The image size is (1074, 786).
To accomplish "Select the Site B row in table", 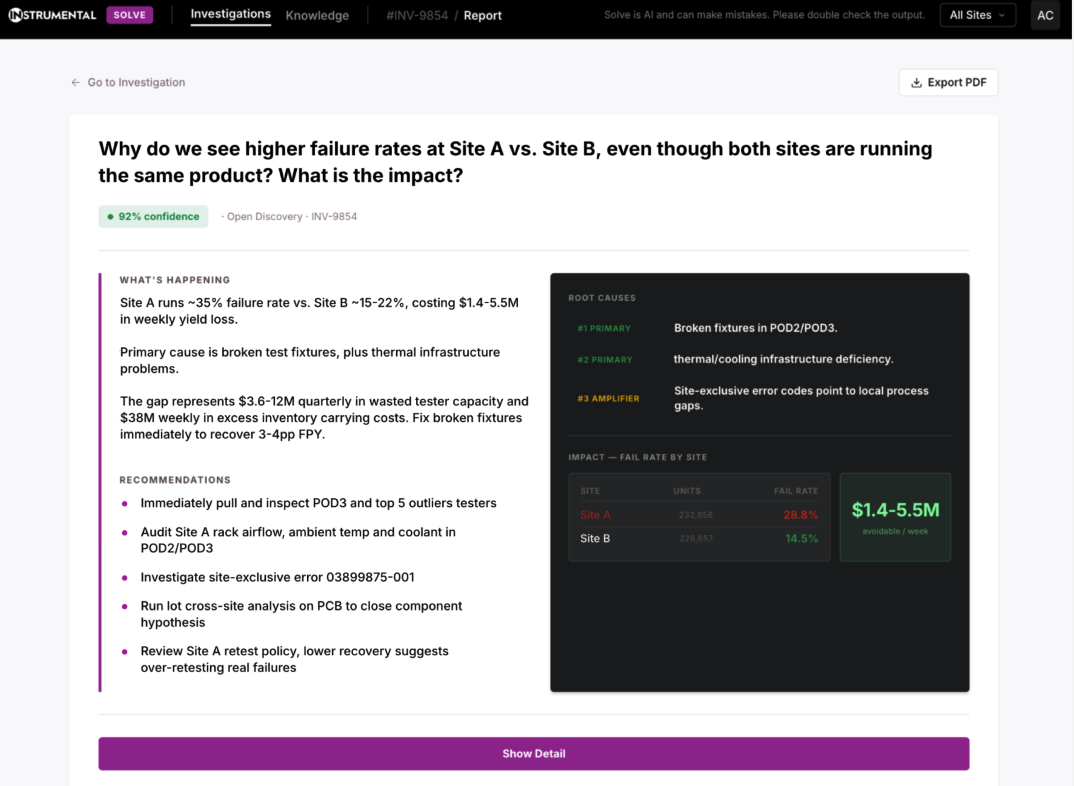I will coord(699,539).
